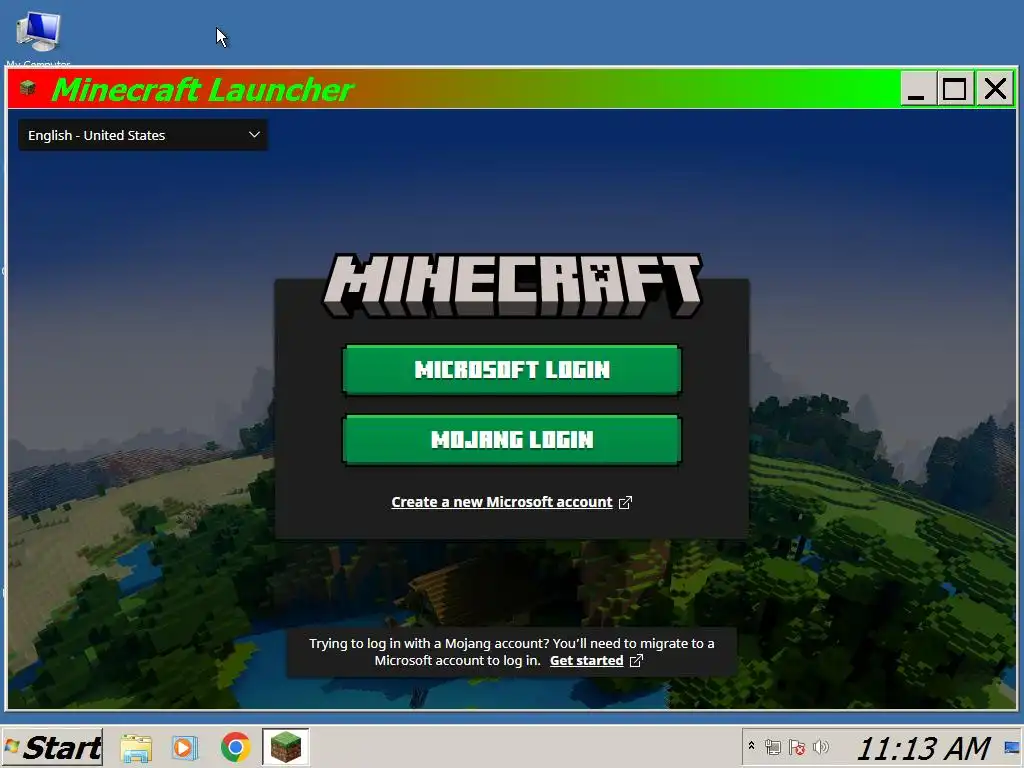
Task: Expand hidden tray icons arrow
Action: point(751,746)
